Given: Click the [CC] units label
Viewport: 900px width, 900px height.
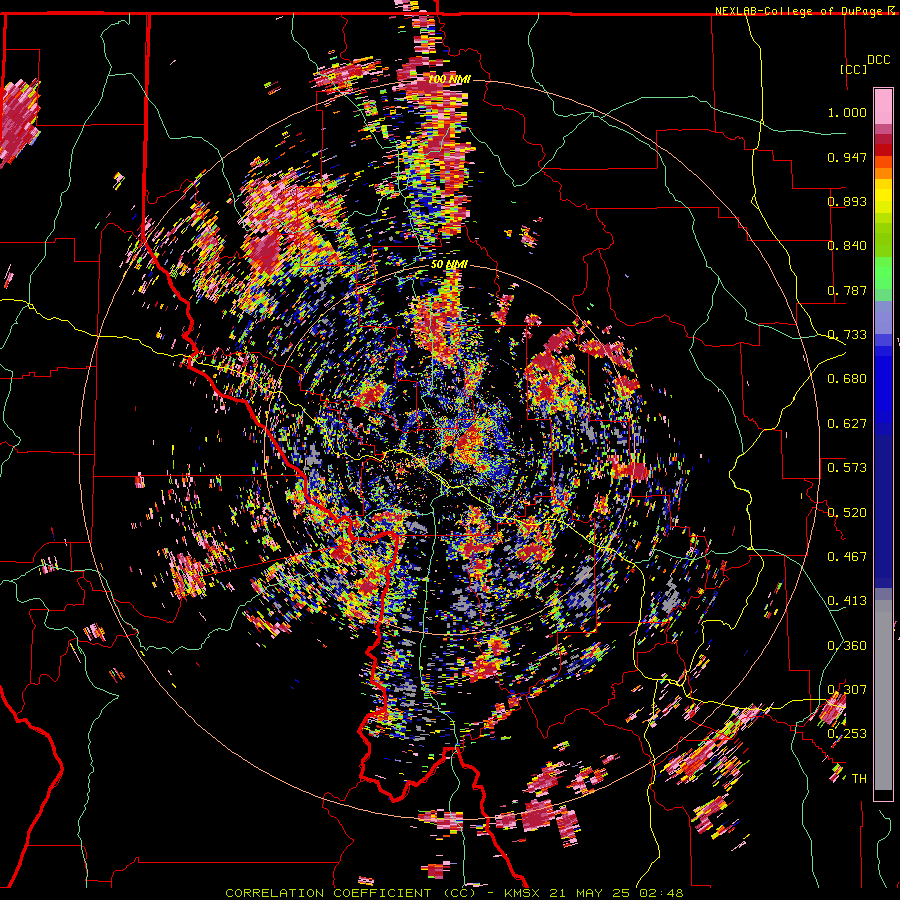Looking at the screenshot, I should click(853, 69).
